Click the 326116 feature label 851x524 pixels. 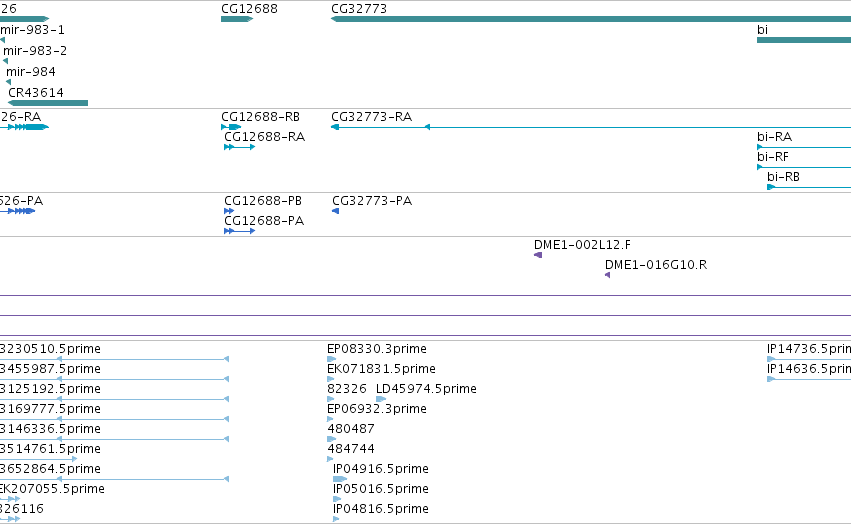pos(22,509)
